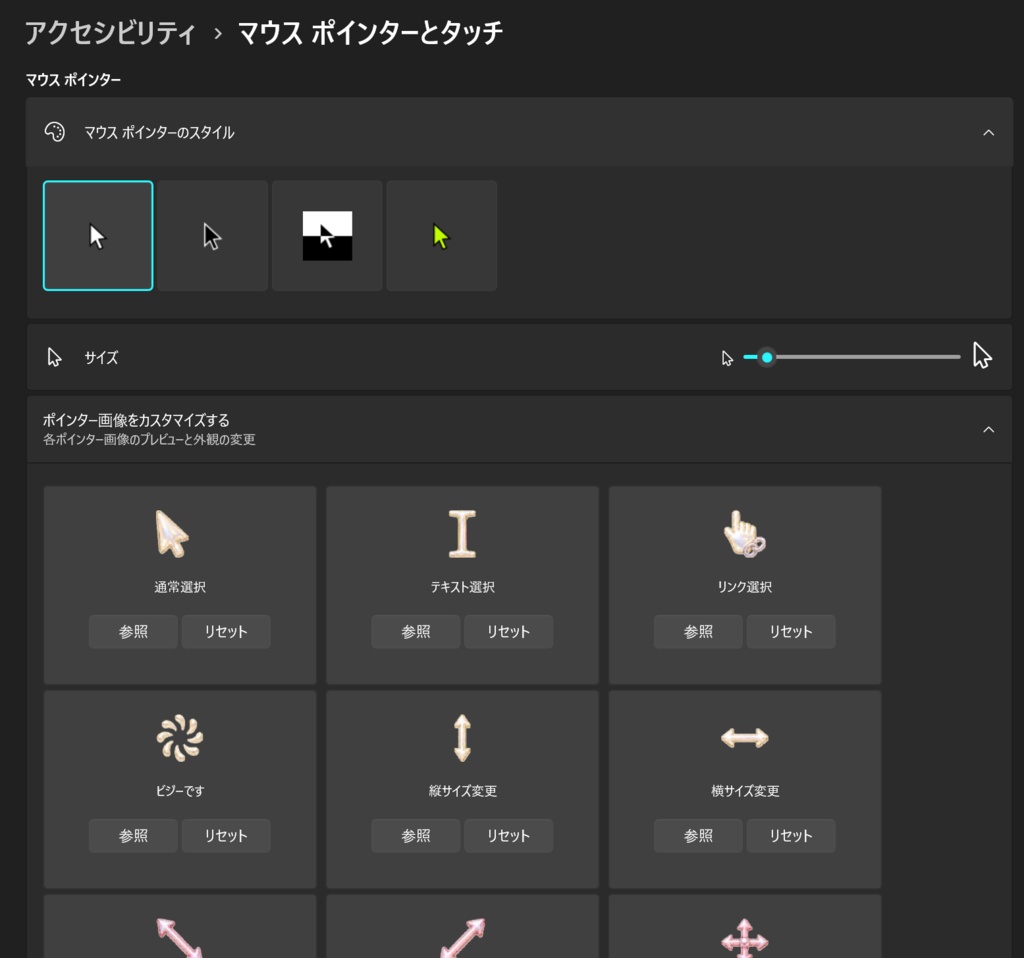Click the 各ポインター画像のプレビューと外観の変更 description
Viewport: 1024px width, 958px height.
[149, 439]
